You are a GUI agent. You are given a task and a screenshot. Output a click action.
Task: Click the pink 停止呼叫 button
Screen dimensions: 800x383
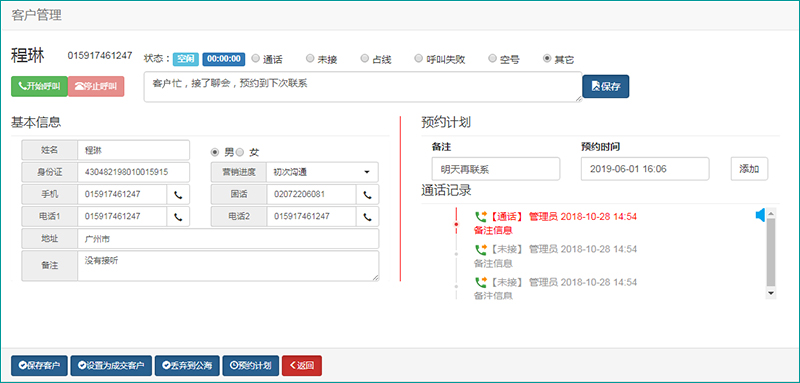[x=96, y=86]
